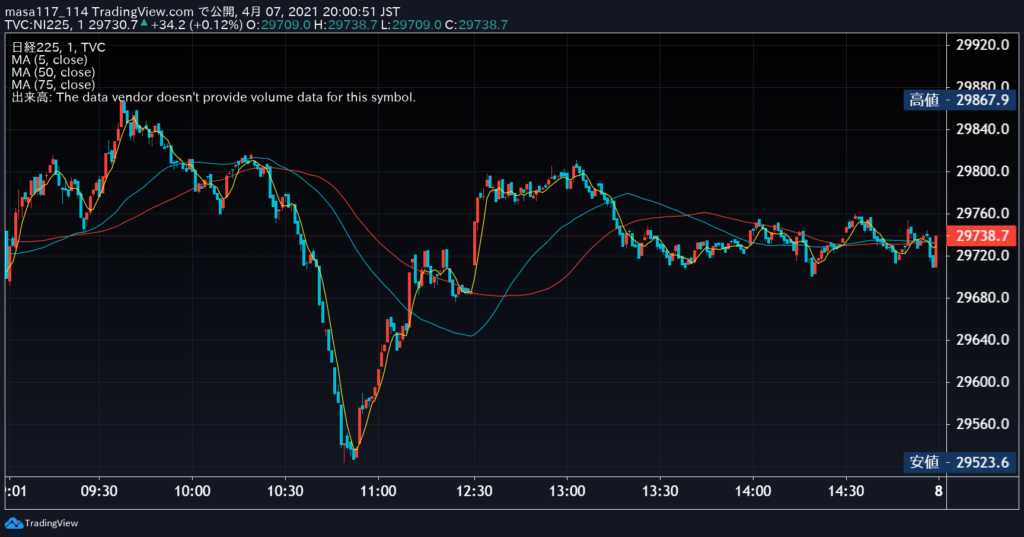Click the 29920.0 price axis value
The height and width of the screenshot is (537, 1024).
coord(982,45)
